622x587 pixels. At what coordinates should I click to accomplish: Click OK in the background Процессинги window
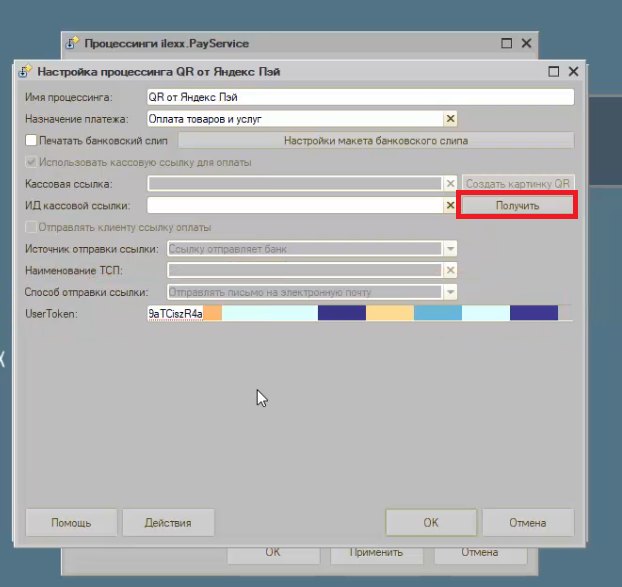tap(273, 553)
